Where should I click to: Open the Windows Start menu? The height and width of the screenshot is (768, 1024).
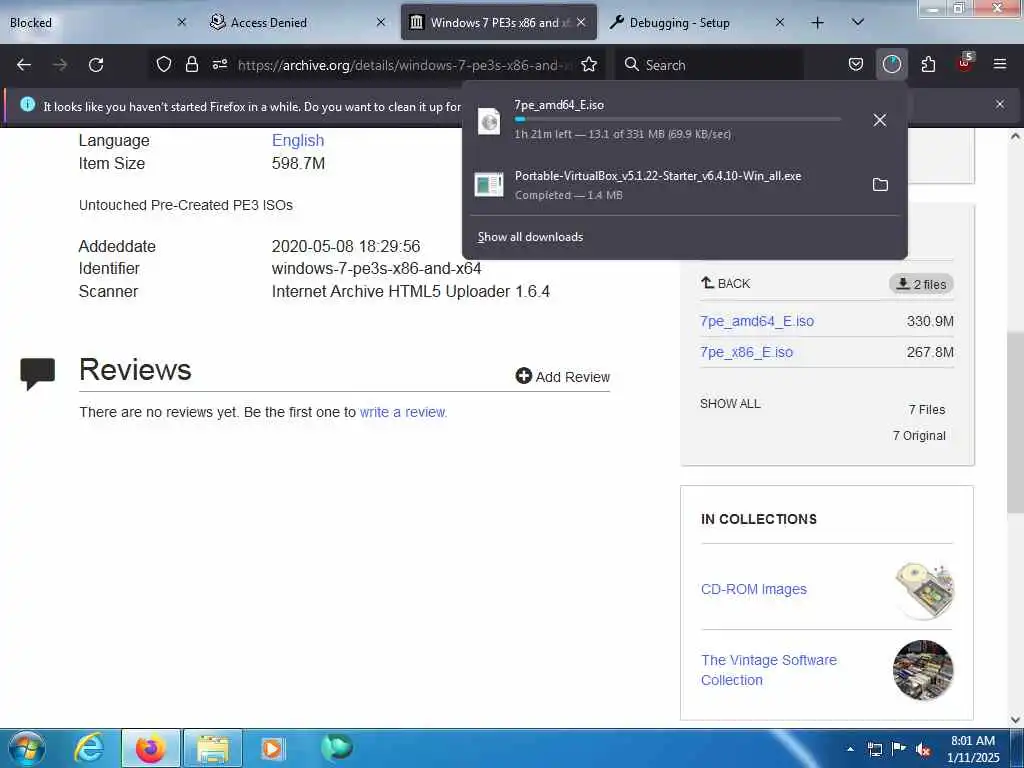(x=27, y=748)
